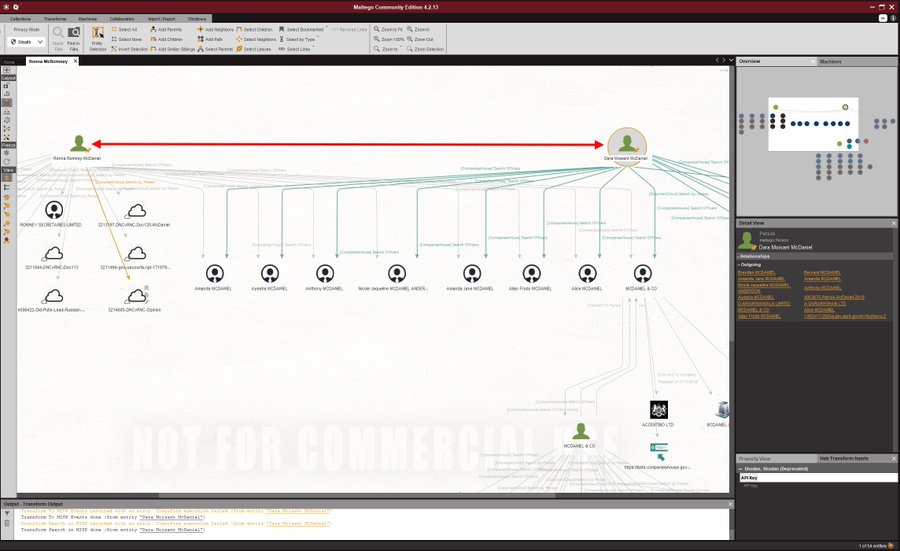Open the Collaboration ribbon tab

click(x=122, y=19)
